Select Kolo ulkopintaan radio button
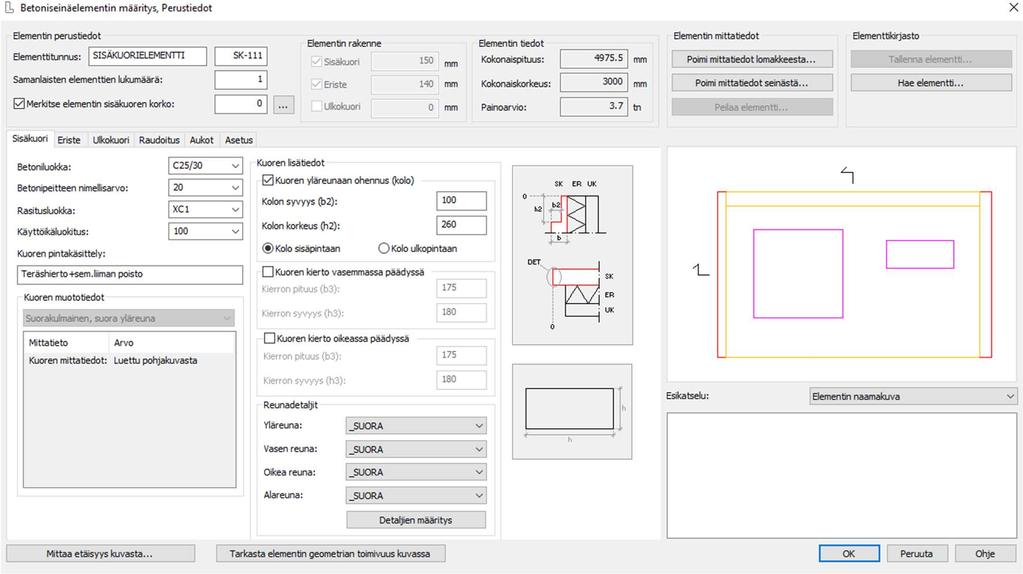This screenshot has height=574, width=1023. click(x=384, y=249)
